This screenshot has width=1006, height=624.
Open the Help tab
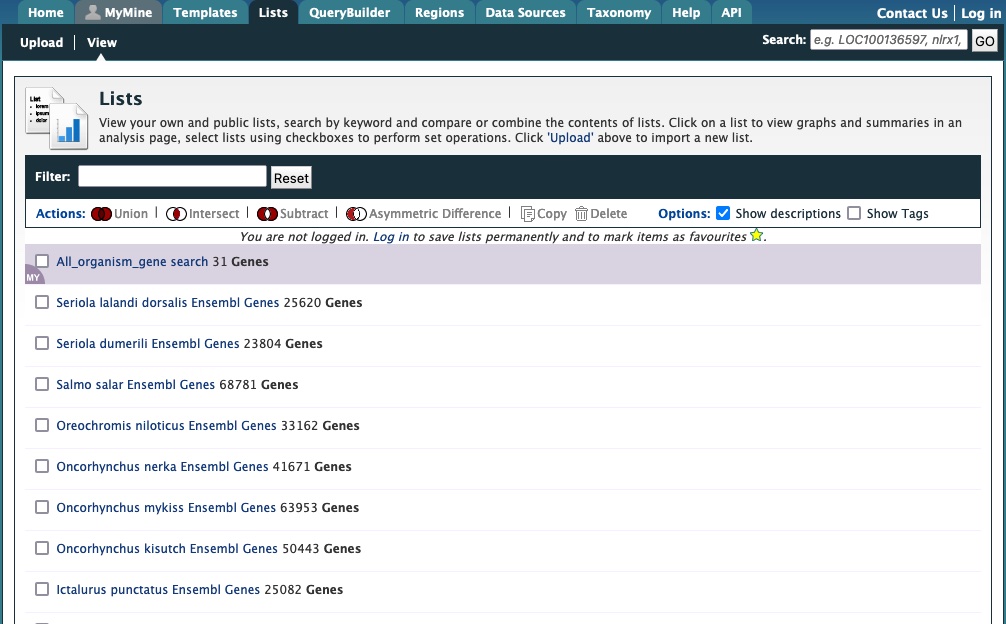click(686, 12)
